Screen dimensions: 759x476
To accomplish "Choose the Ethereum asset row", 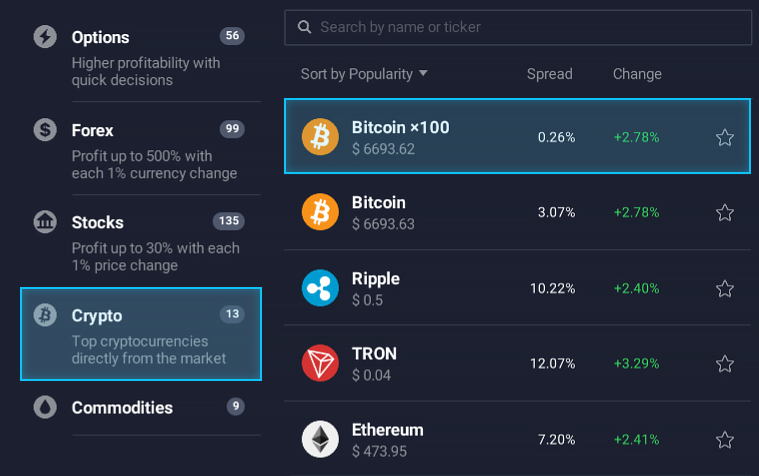I will pyautogui.click(x=500, y=439).
